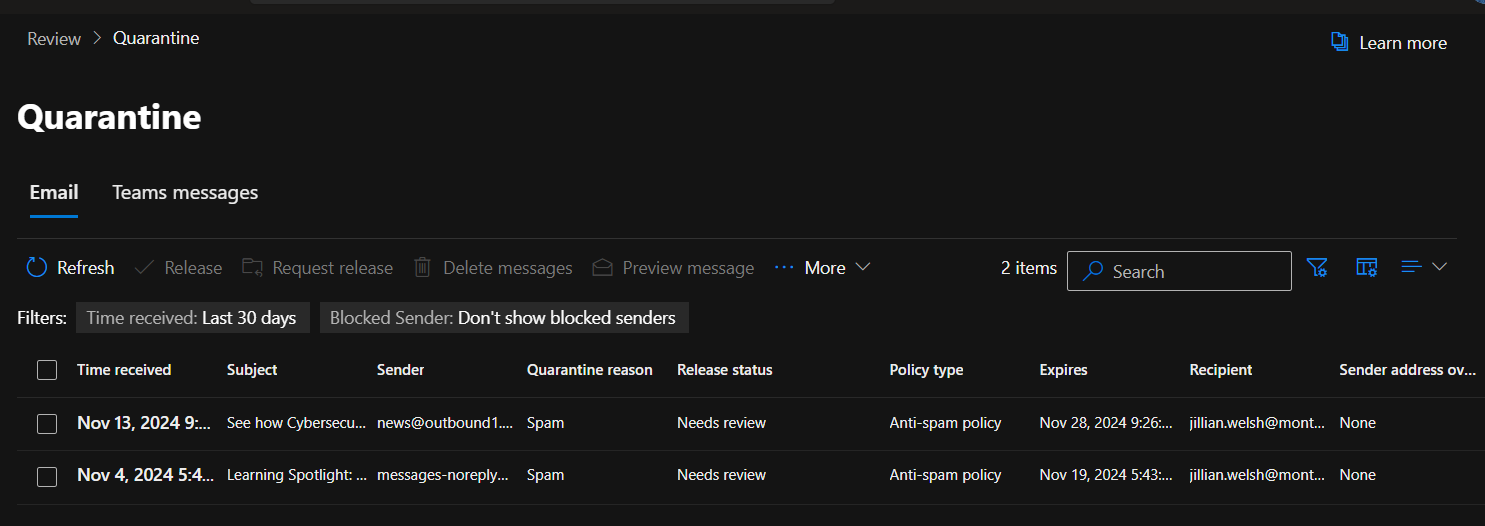Open the Time received: Last 30 days filter

(x=192, y=318)
